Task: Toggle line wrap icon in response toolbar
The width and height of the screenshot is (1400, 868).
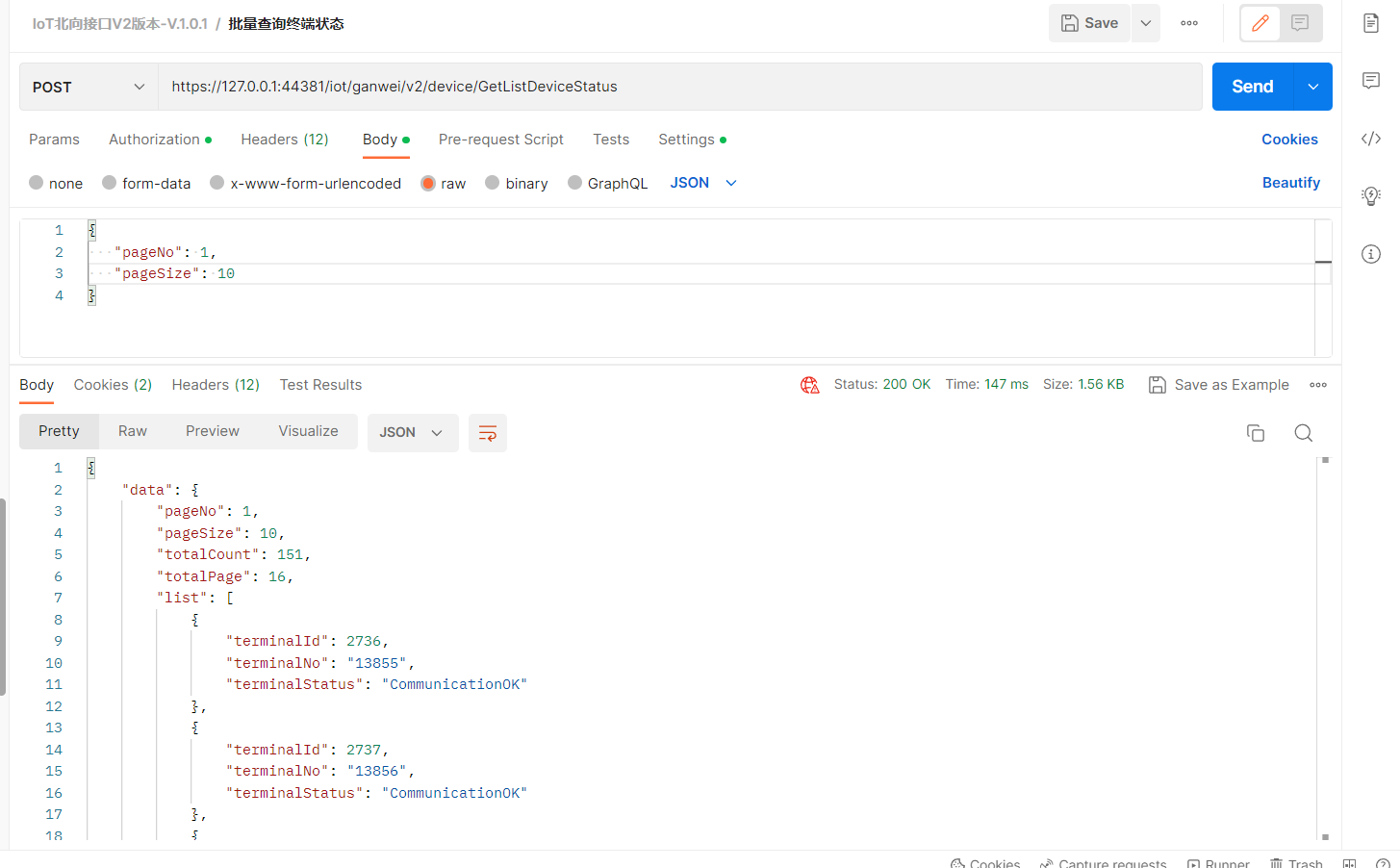Action: [x=487, y=433]
